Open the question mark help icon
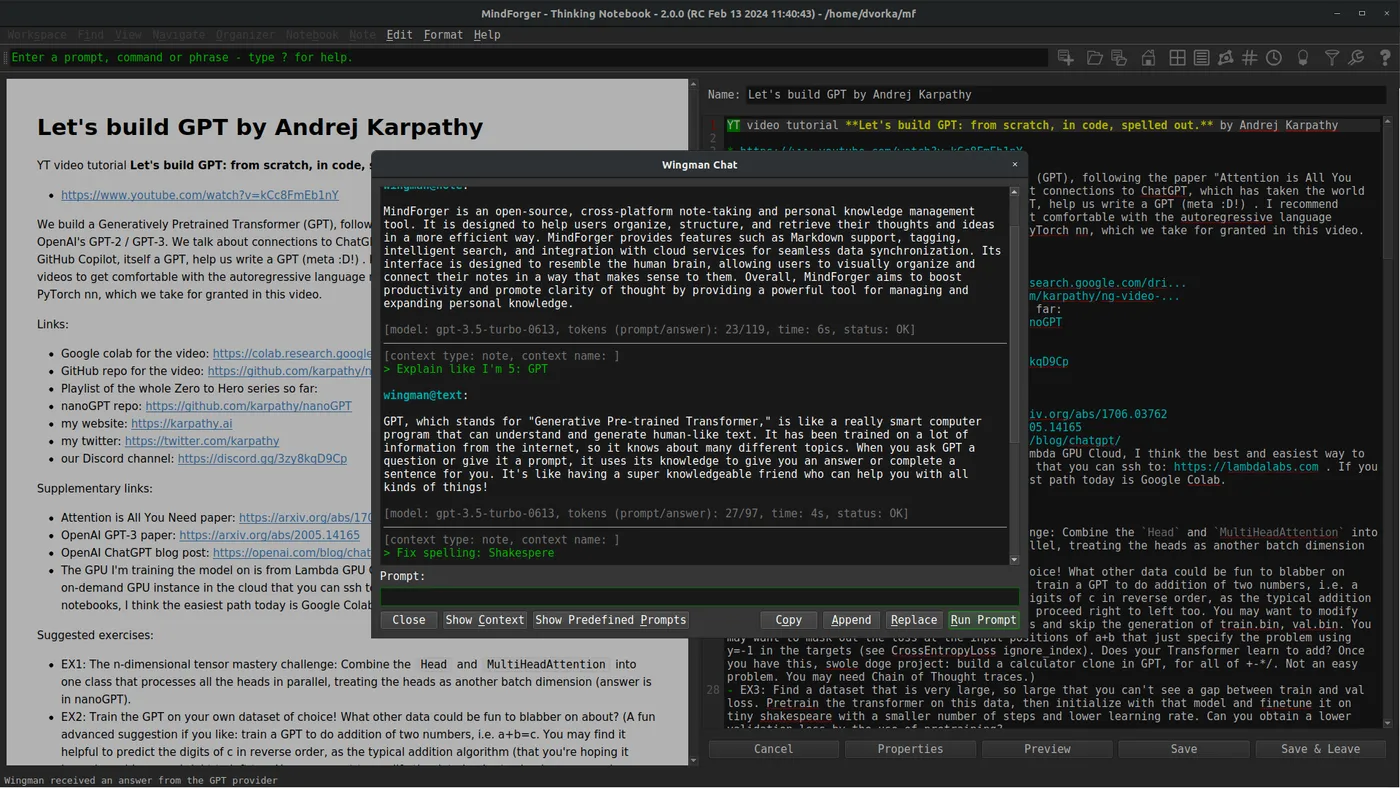This screenshot has height=788, width=1400. tap(1385, 58)
